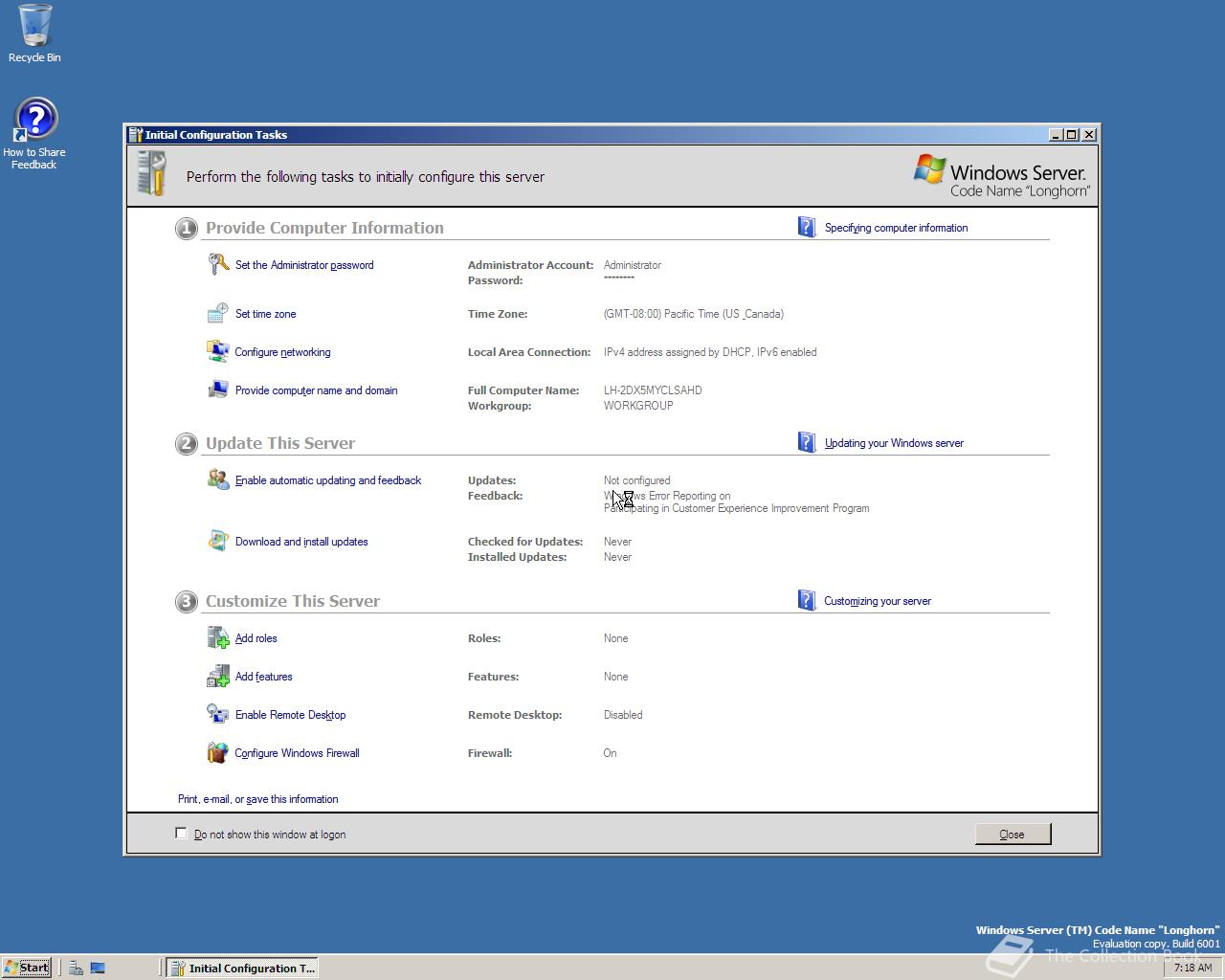The height and width of the screenshot is (980, 1225).
Task: Click the computer icon beside Provide computer name
Action: 218,390
